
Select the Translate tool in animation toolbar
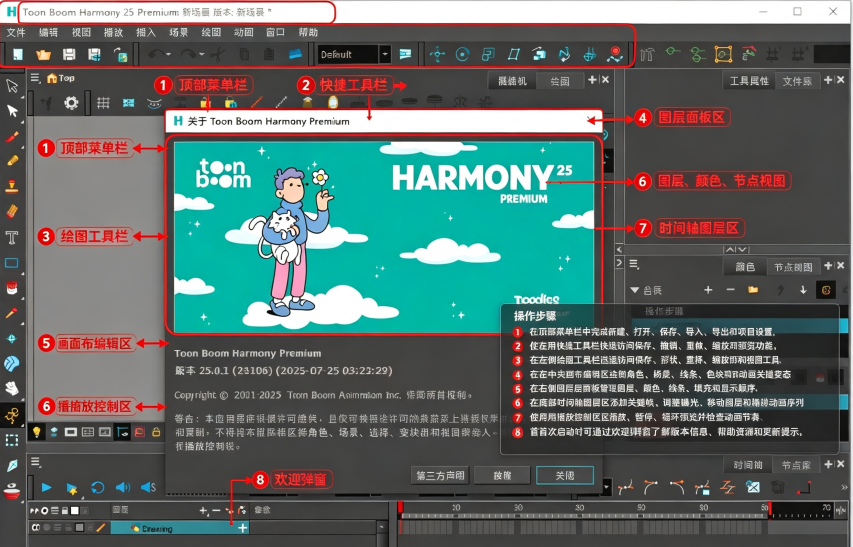437,54
